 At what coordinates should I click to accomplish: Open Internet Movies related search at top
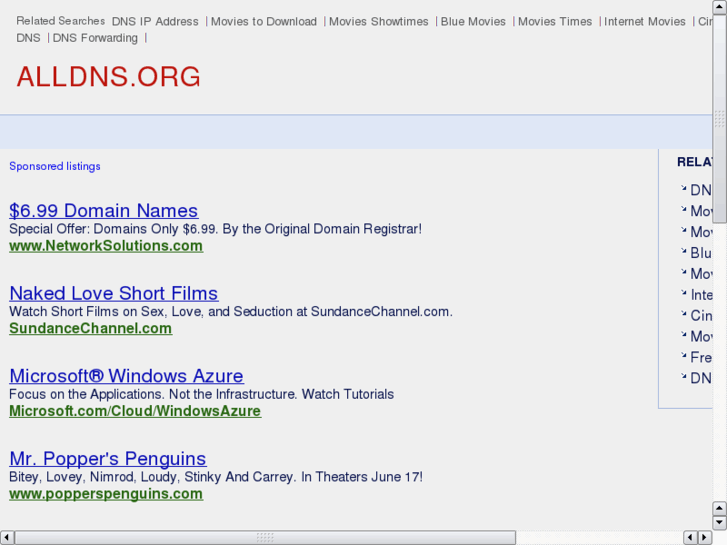pos(644,21)
